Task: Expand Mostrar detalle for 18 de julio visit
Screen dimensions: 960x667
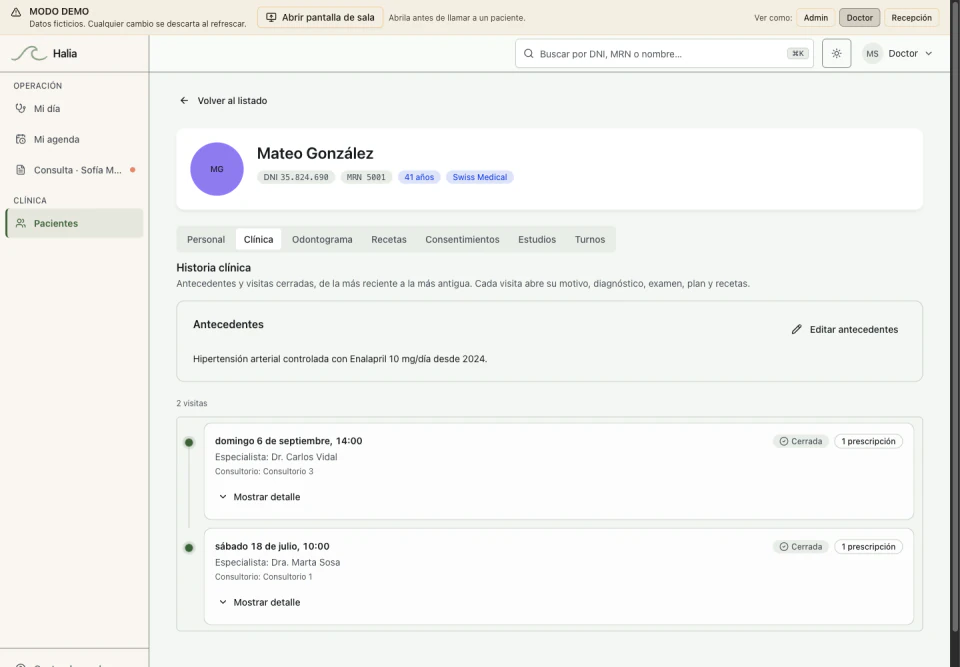Action: coord(260,602)
